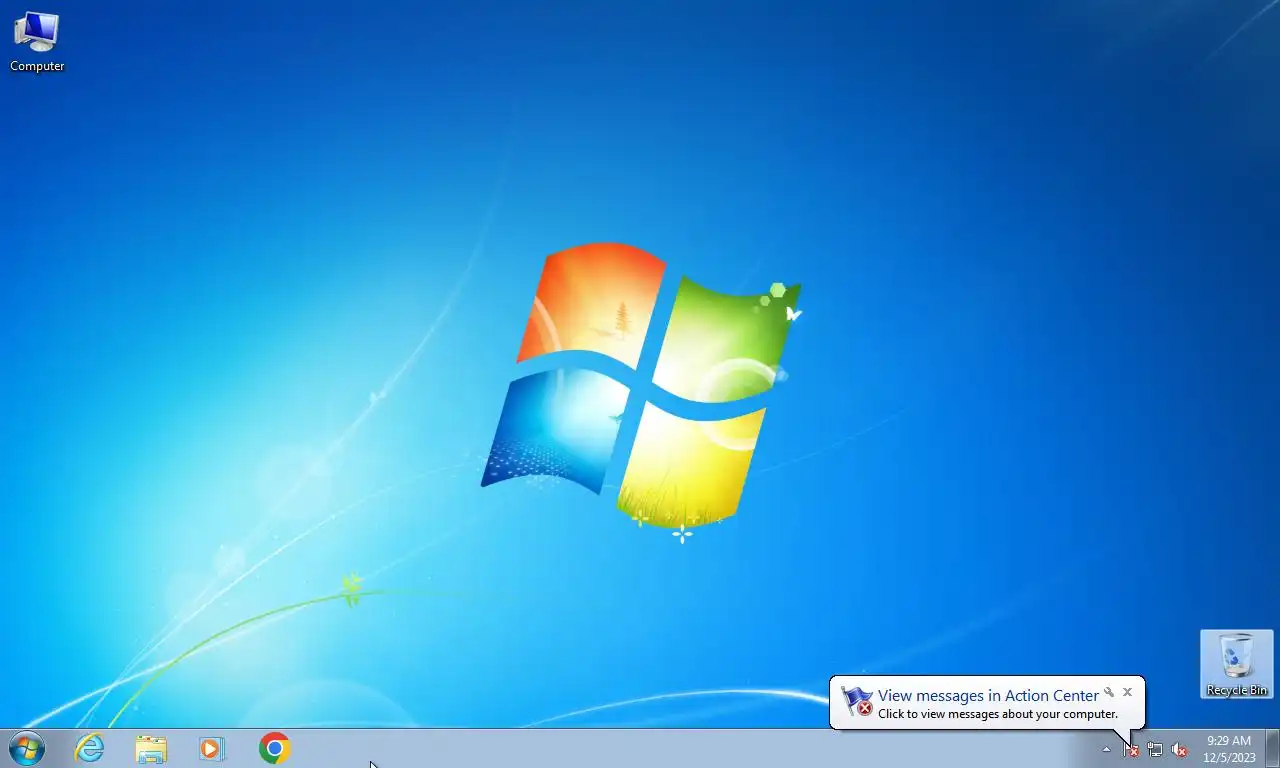Click the Show desktop strip
The height and width of the screenshot is (768, 1280).
pyautogui.click(x=1272, y=749)
